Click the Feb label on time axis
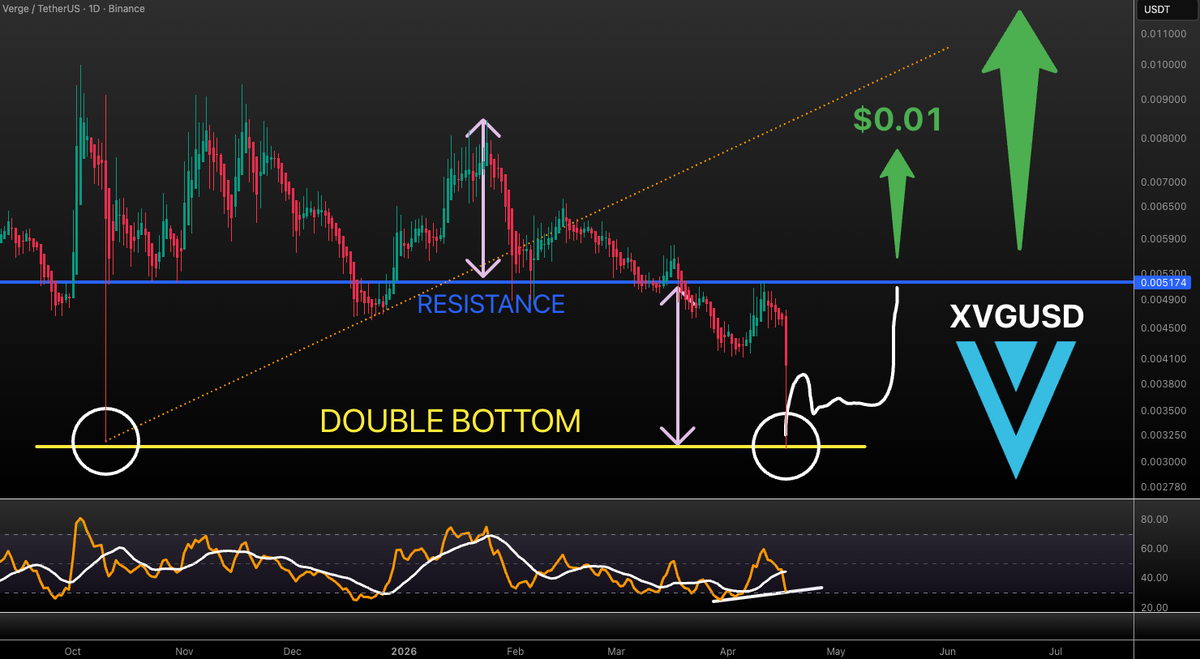 coord(516,650)
